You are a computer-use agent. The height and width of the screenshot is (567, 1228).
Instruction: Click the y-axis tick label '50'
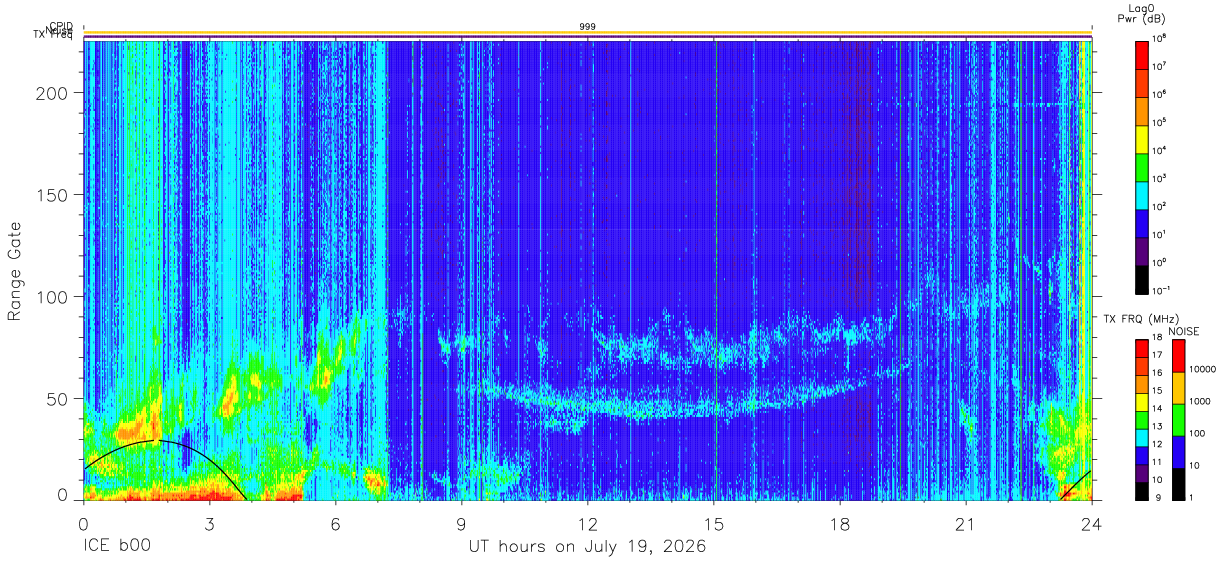coord(58,399)
